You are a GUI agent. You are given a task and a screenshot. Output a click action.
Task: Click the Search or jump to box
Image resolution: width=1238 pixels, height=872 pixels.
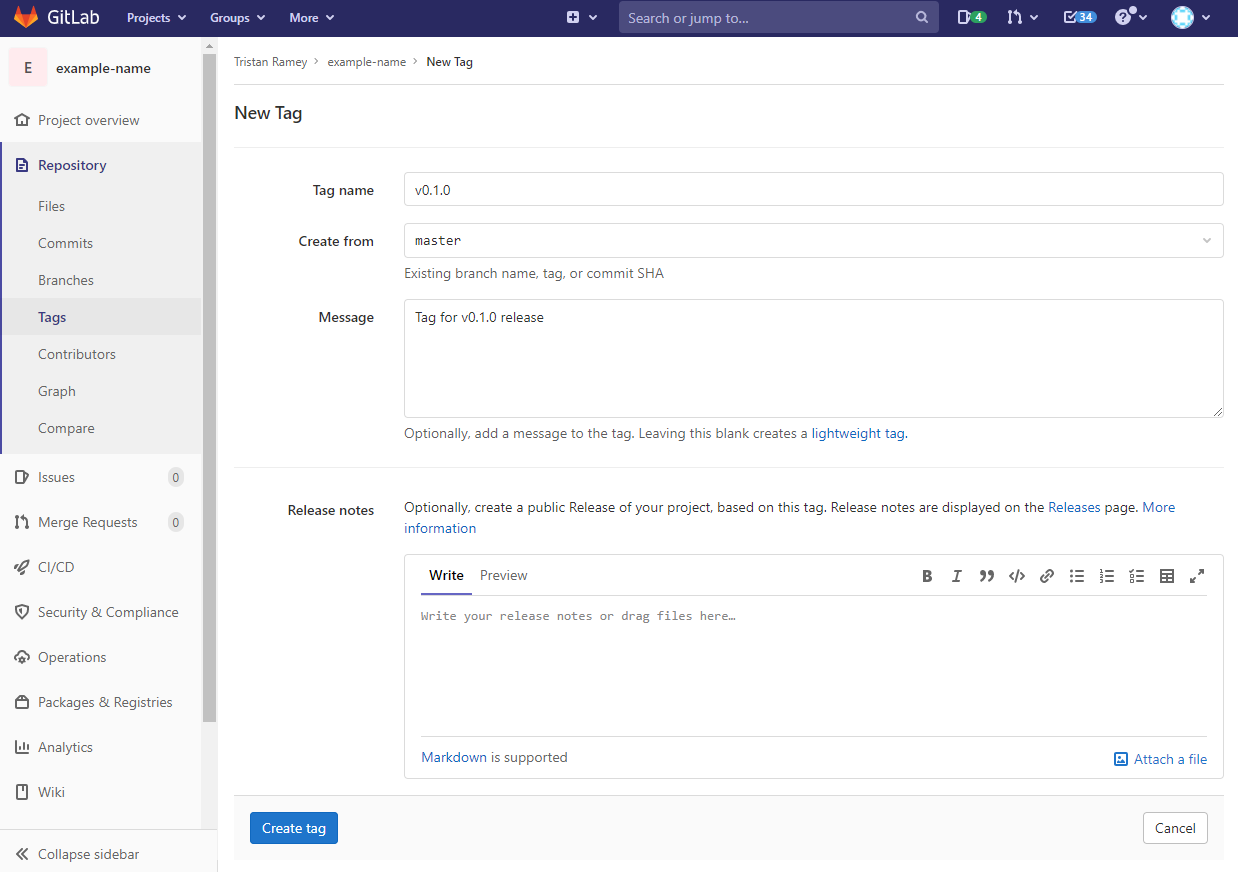click(x=768, y=18)
